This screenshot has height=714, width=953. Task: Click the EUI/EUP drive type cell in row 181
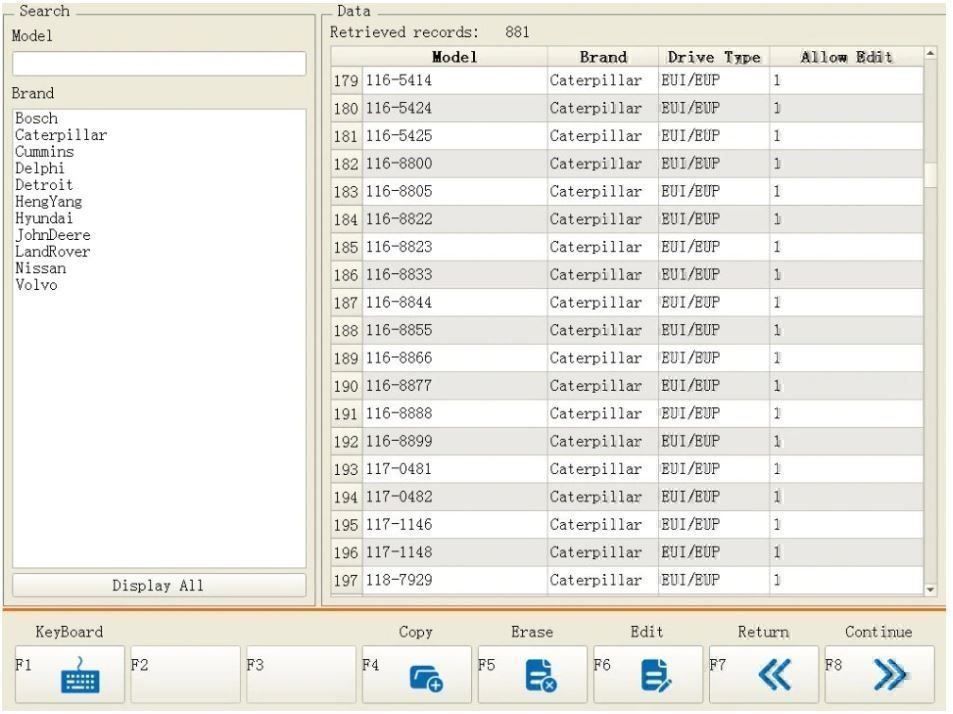(714, 136)
